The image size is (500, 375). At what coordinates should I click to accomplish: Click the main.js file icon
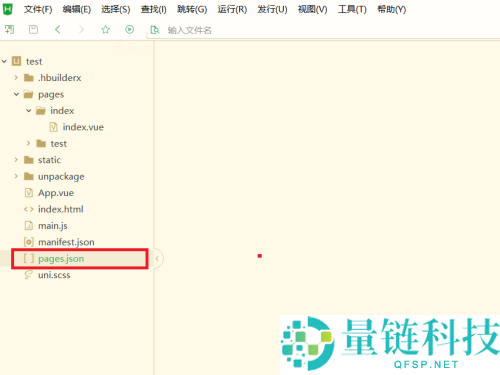click(29, 226)
